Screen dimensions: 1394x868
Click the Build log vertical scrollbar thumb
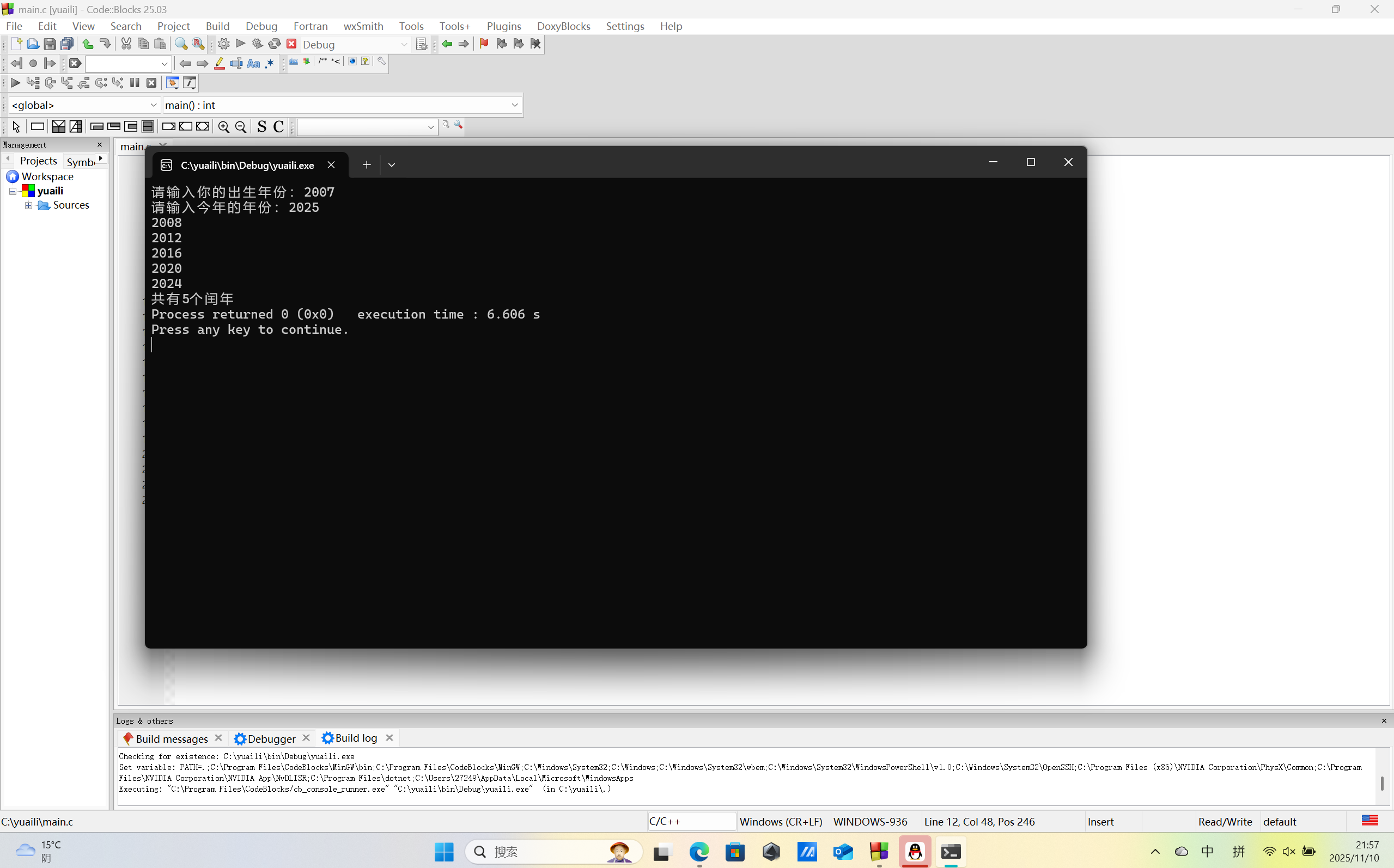(x=1381, y=783)
